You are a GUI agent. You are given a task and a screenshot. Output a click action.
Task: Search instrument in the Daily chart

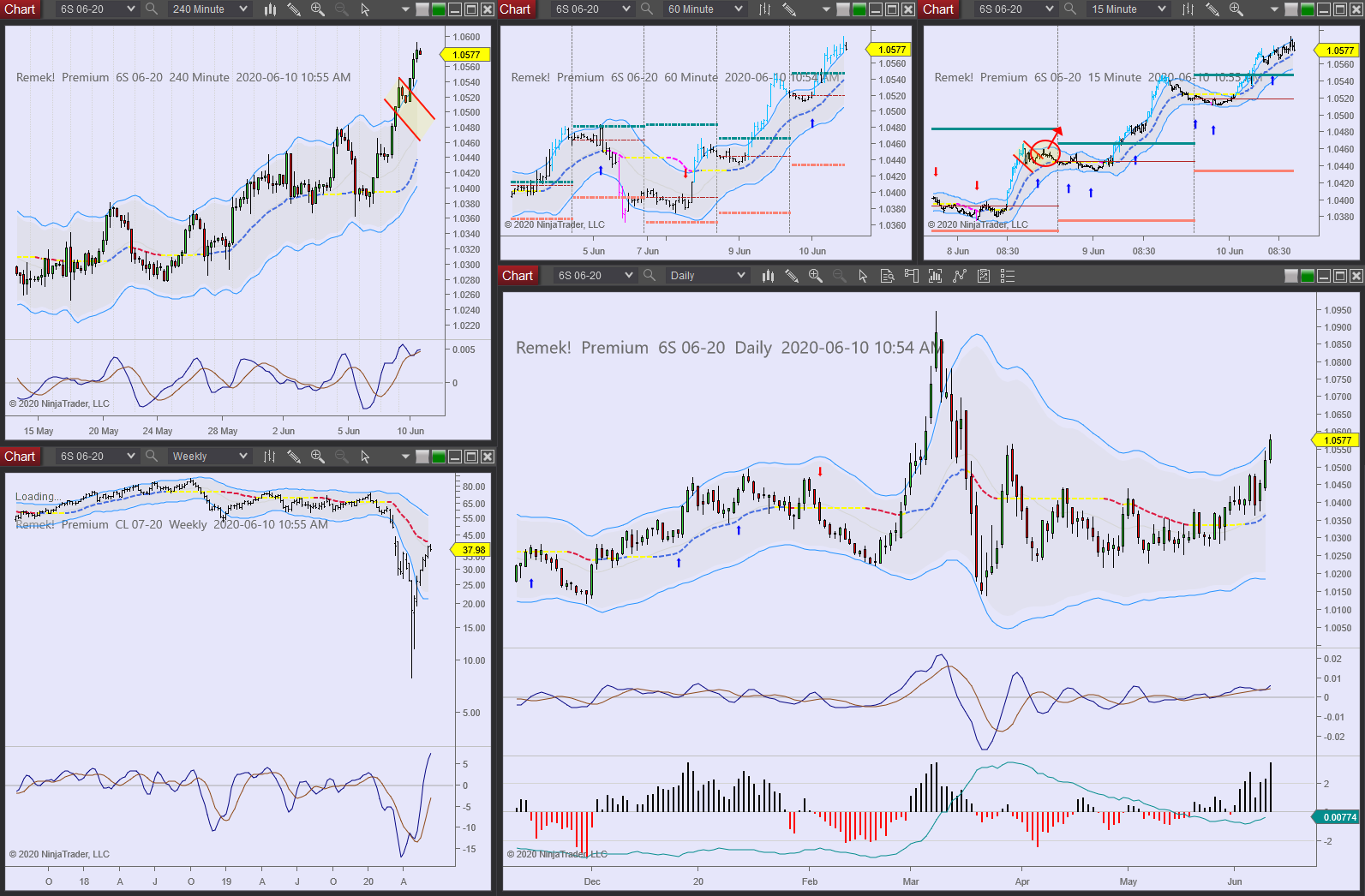tap(650, 276)
